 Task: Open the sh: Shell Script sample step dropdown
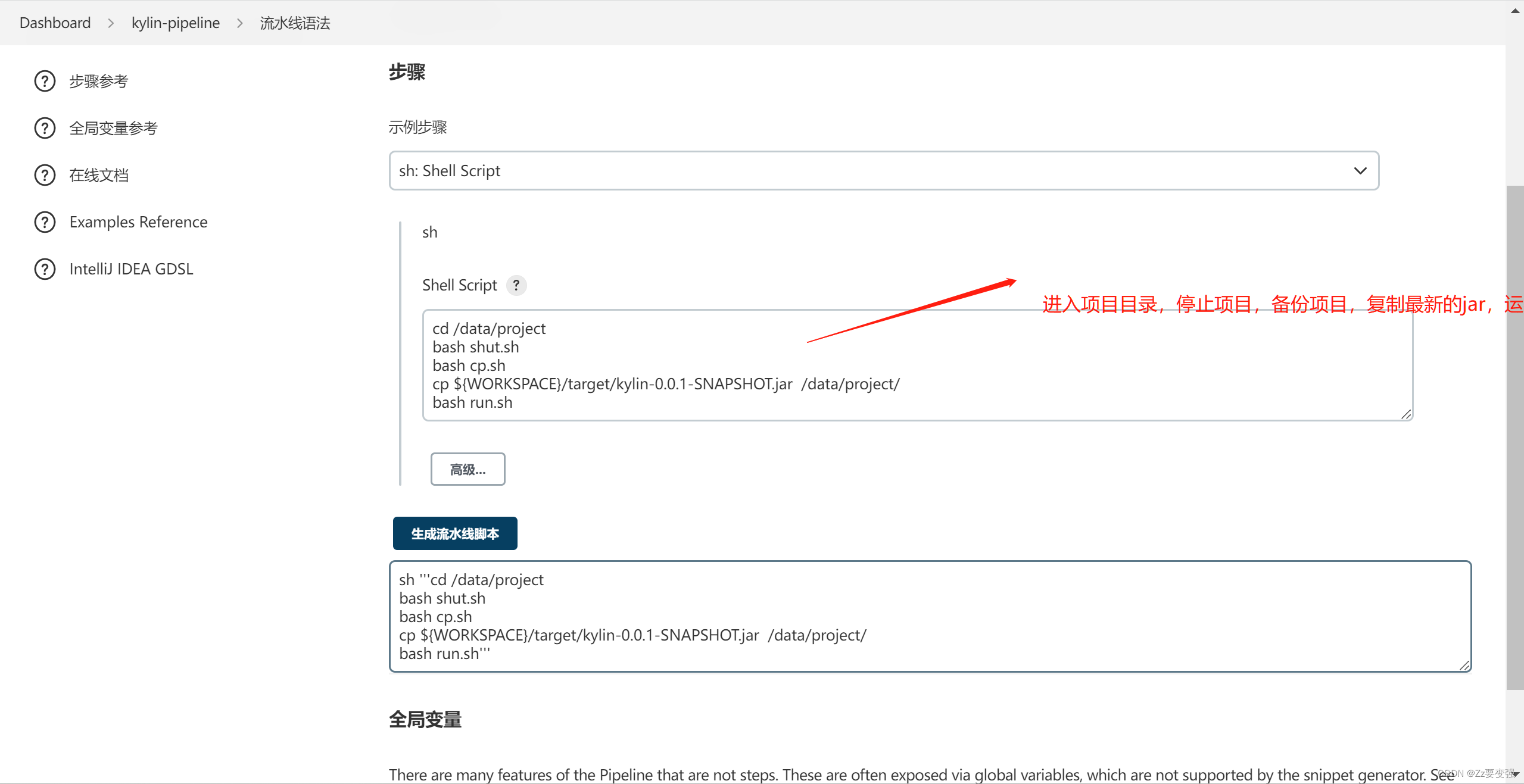(881, 171)
